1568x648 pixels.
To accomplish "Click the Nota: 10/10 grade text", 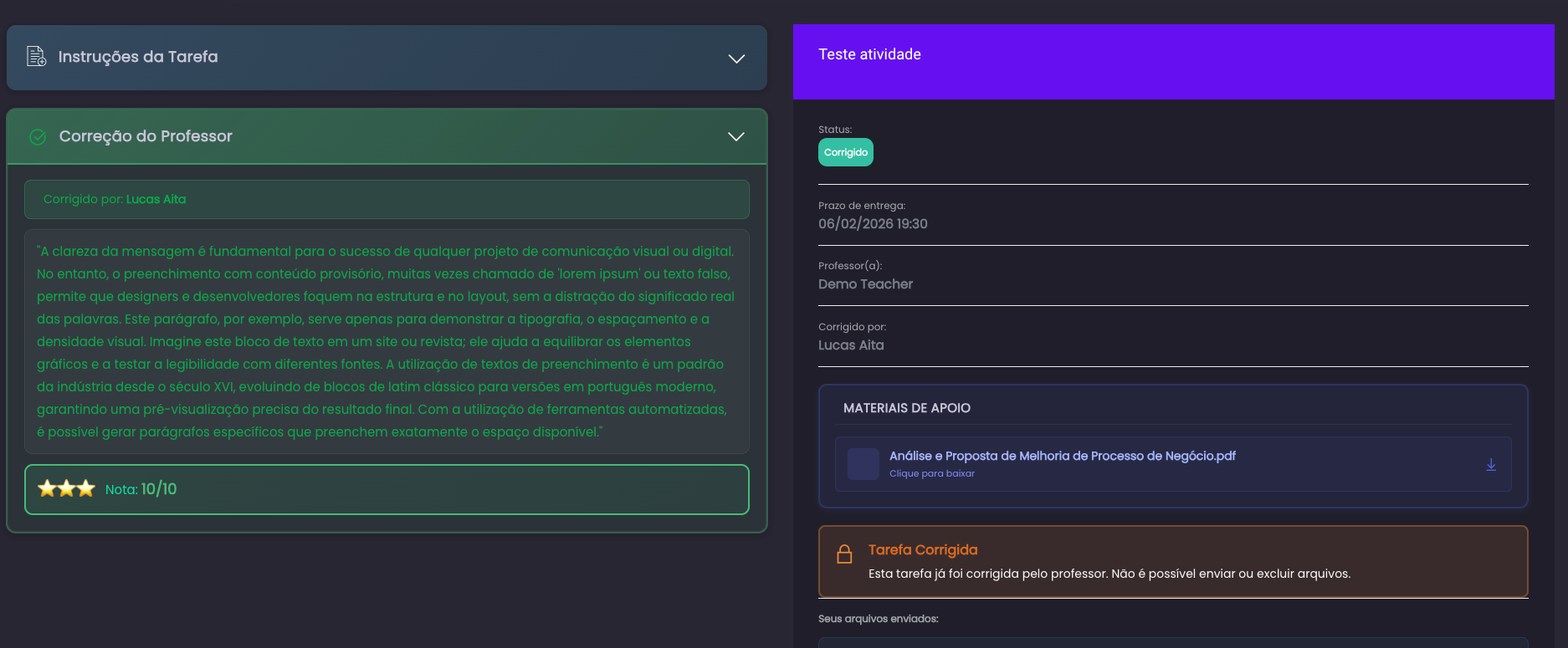I will coord(141,489).
